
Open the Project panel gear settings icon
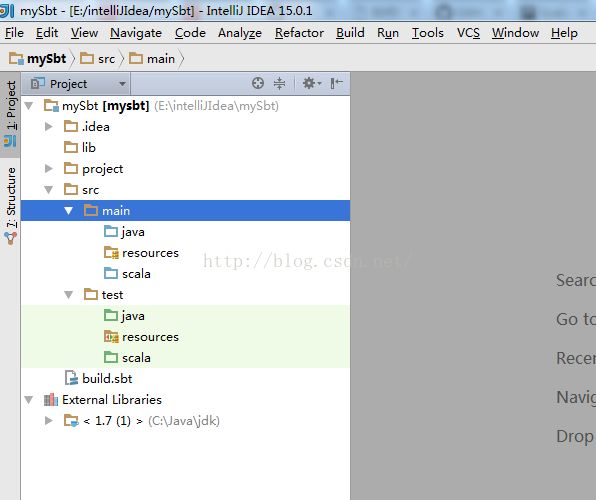tap(312, 83)
